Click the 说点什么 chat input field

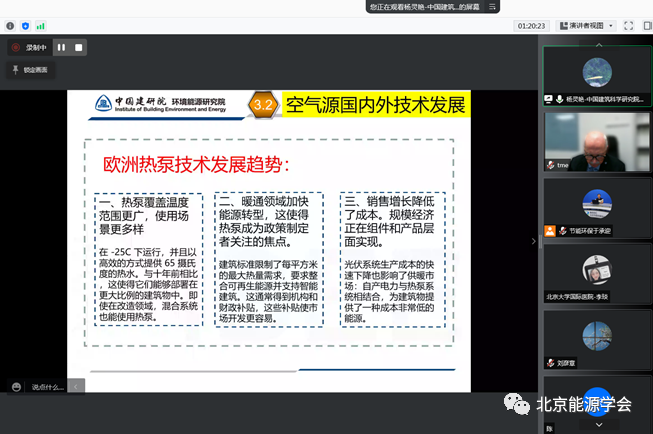point(47,387)
